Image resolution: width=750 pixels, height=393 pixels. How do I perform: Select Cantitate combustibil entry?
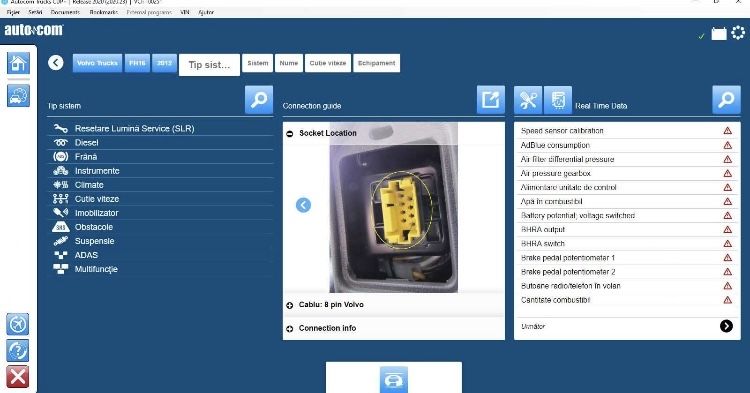coord(627,300)
